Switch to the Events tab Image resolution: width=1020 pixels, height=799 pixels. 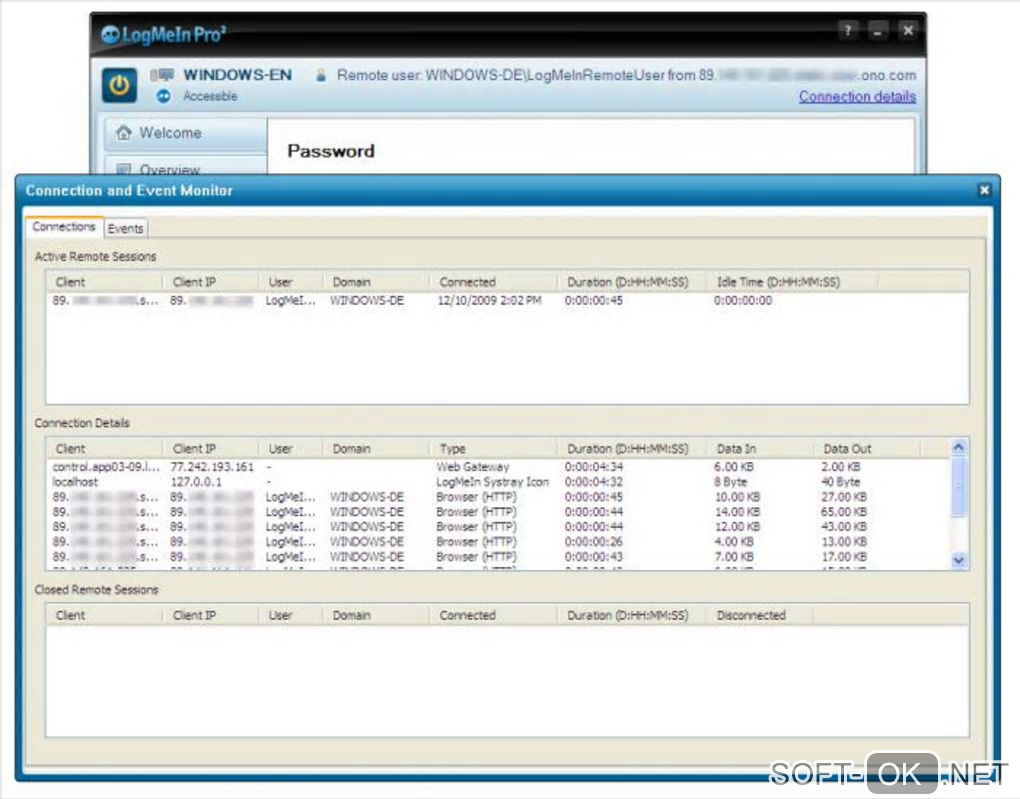pos(126,228)
